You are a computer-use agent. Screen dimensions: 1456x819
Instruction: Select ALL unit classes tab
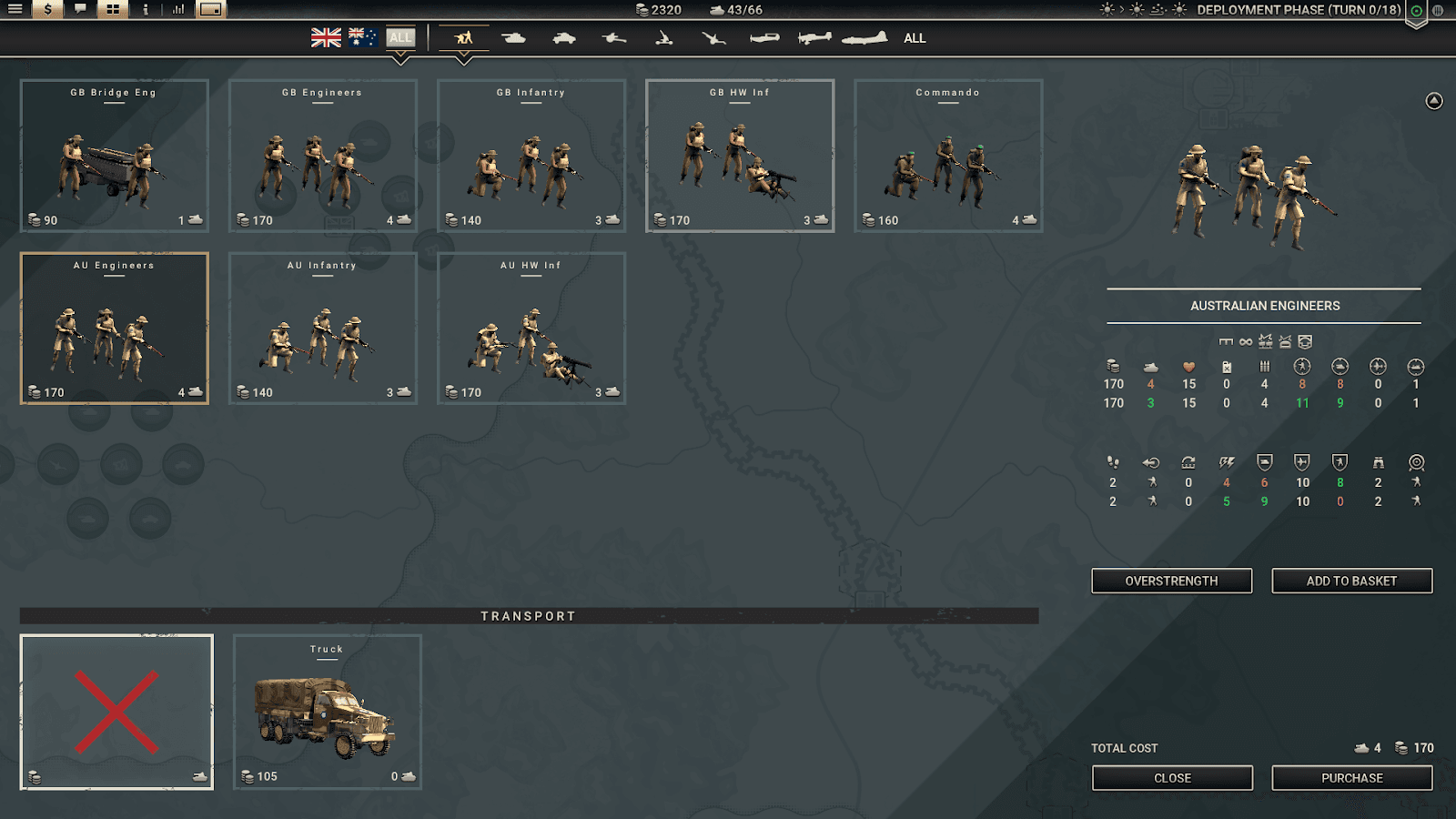(915, 38)
